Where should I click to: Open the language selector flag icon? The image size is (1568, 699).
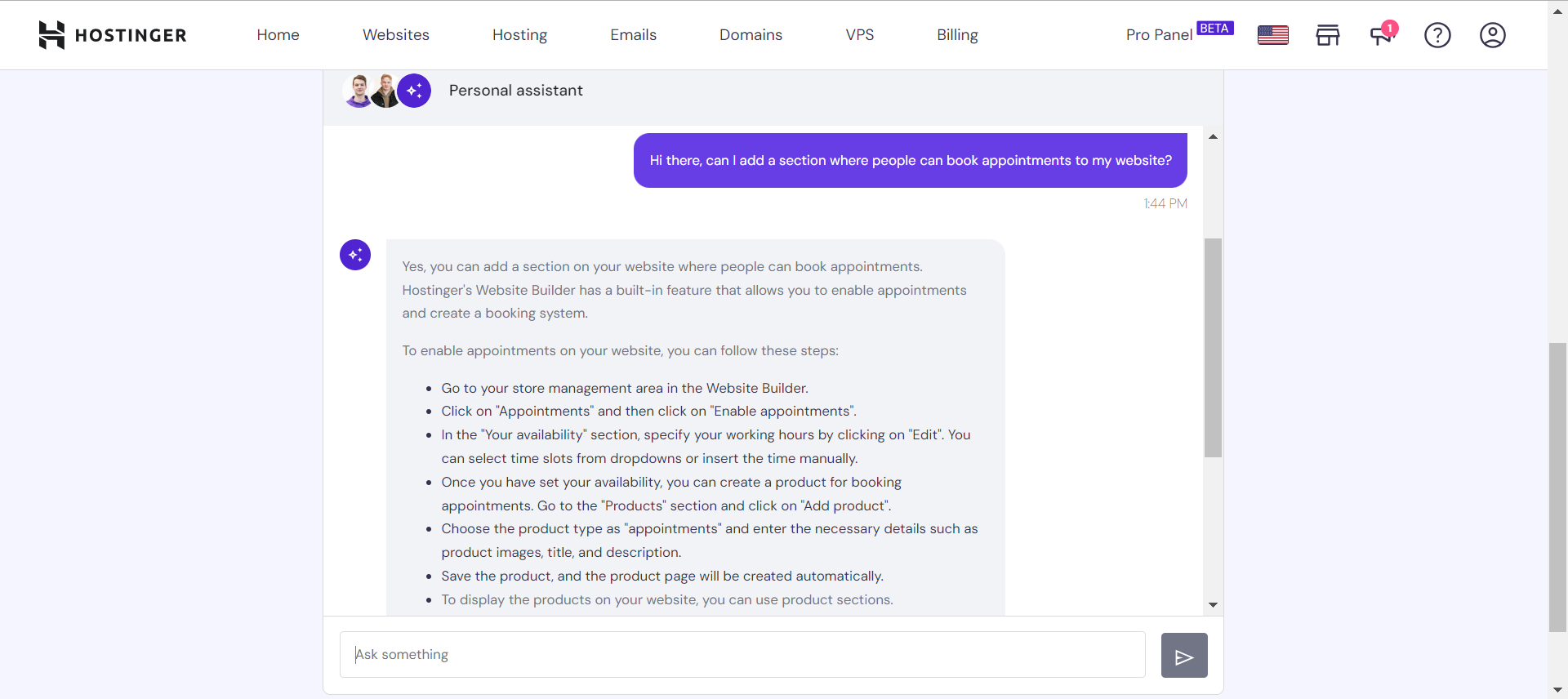click(1272, 35)
